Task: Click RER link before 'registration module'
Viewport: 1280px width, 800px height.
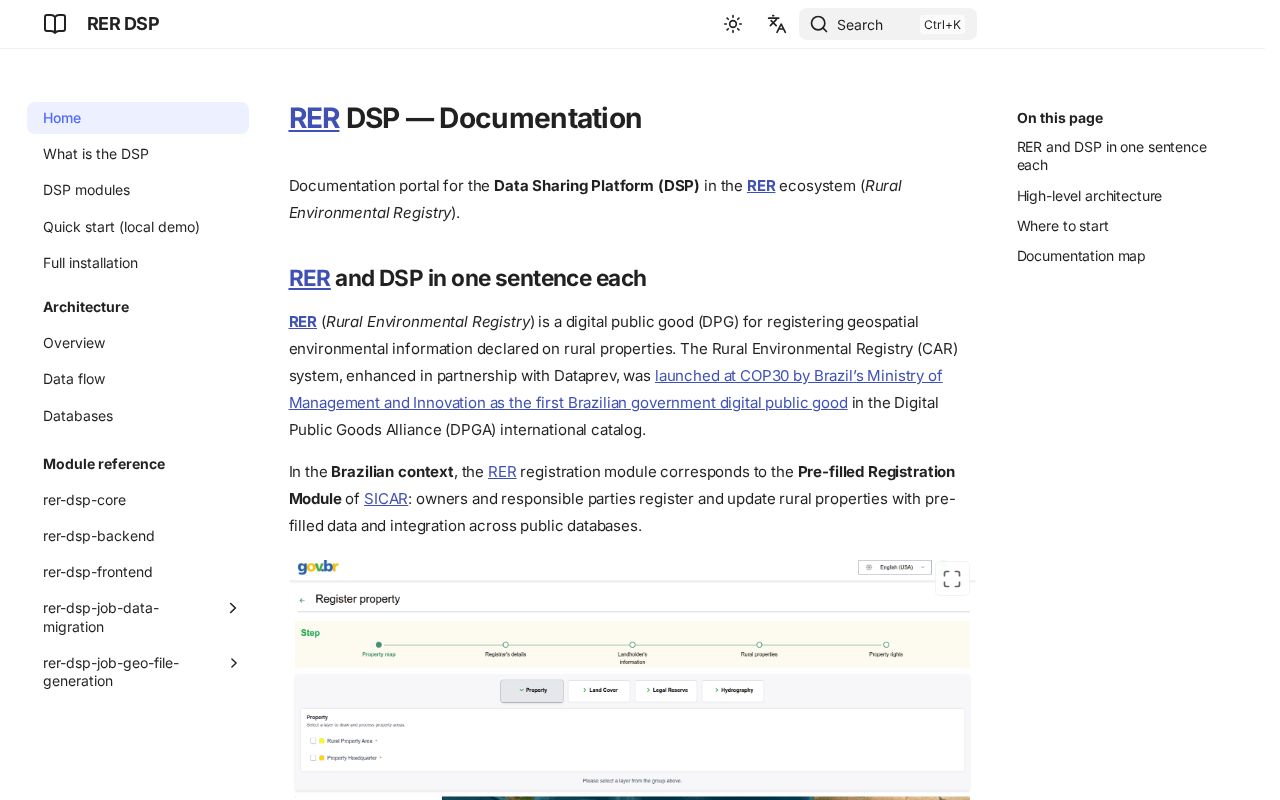Action: pos(502,471)
